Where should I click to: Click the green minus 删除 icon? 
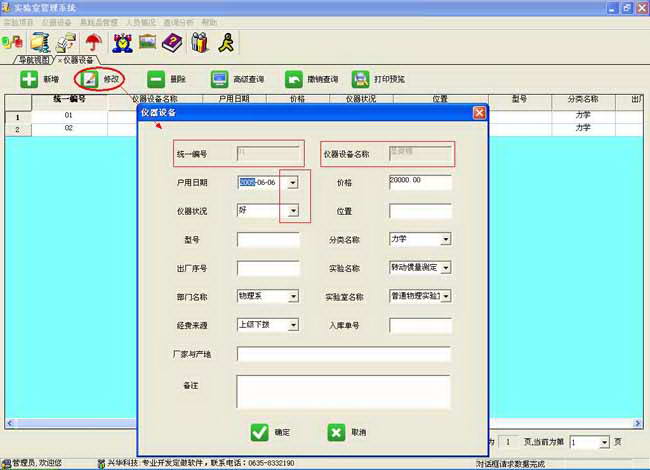156,79
